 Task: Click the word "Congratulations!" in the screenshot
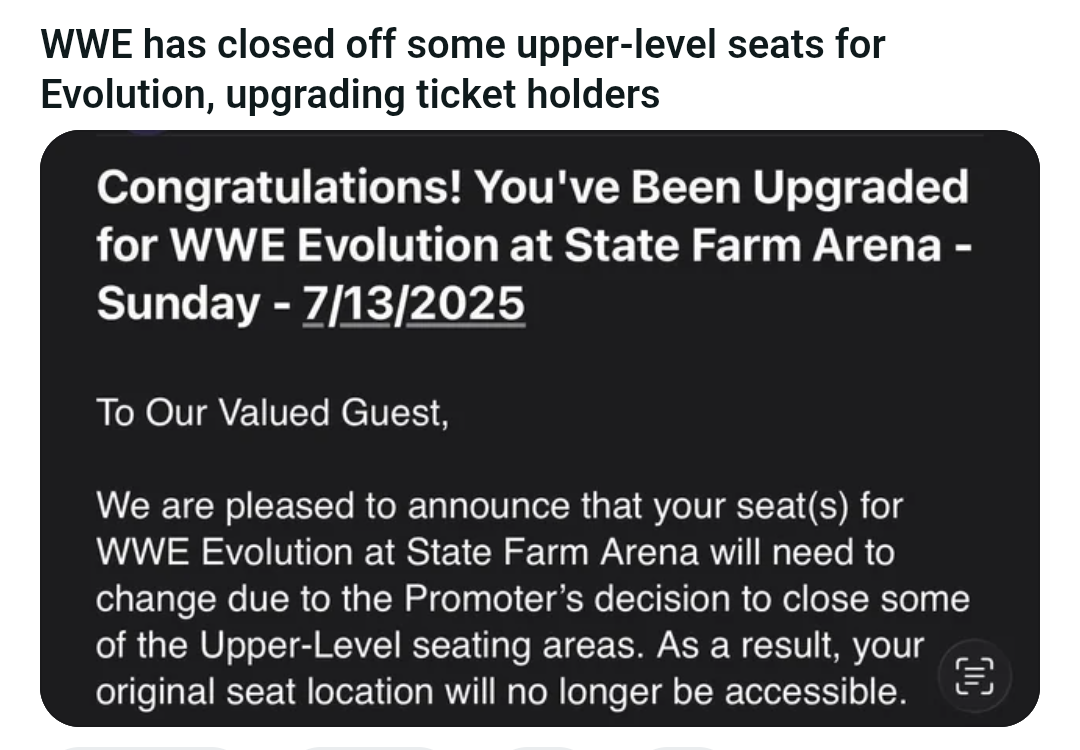pyautogui.click(x=279, y=188)
